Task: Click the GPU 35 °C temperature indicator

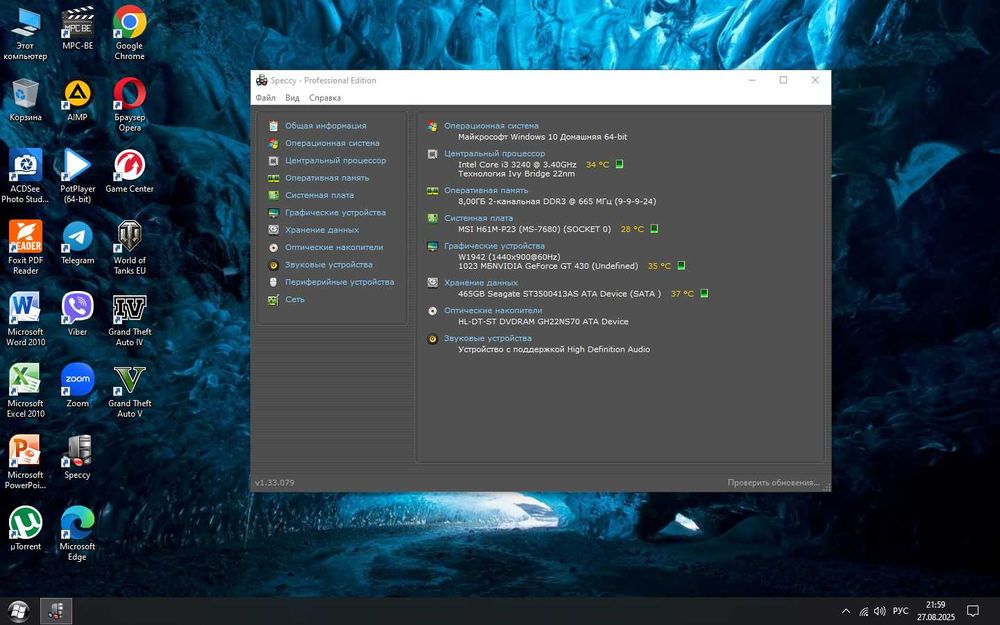Action: pyautogui.click(x=659, y=266)
